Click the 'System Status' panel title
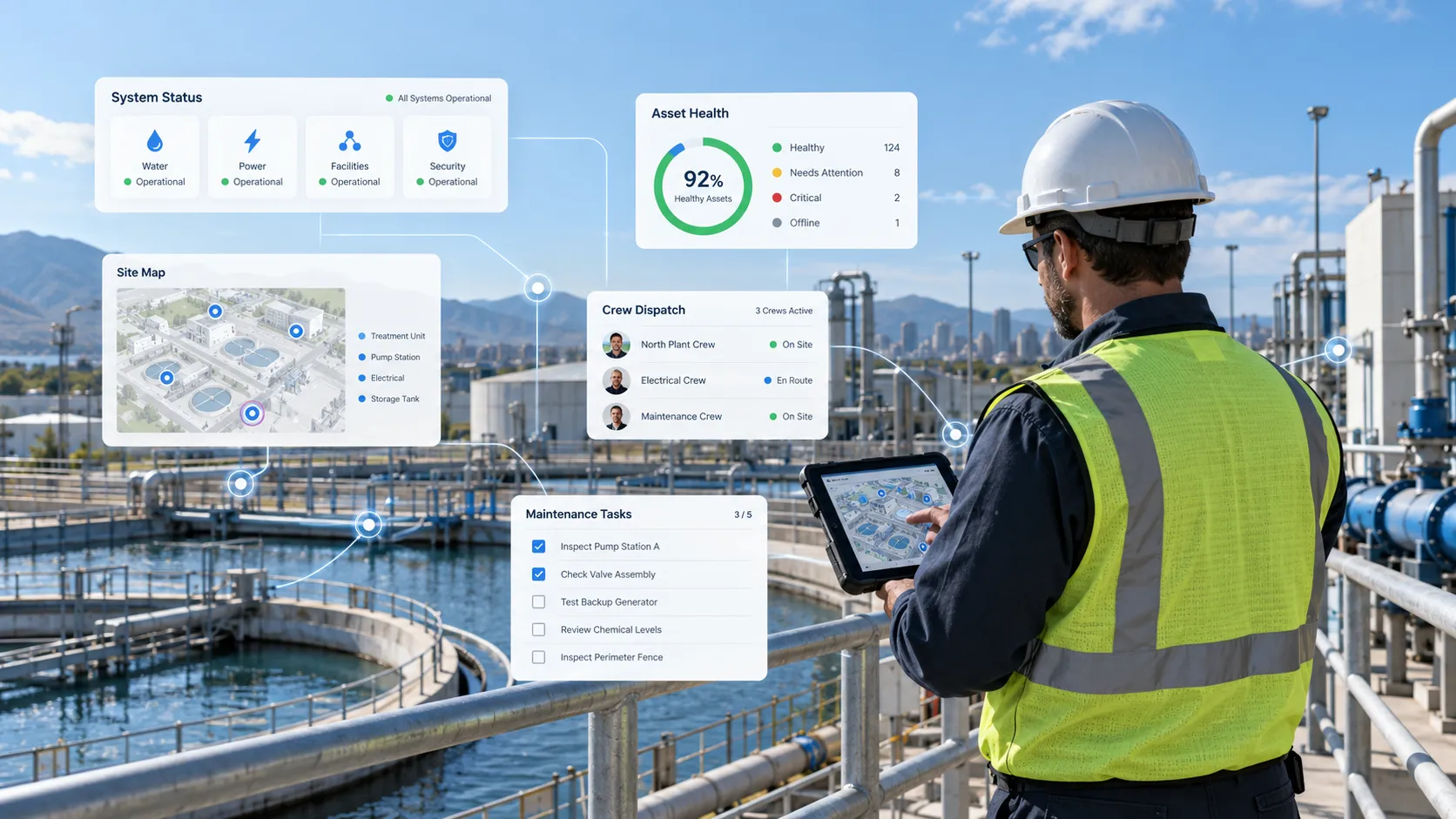The width and height of the screenshot is (1456, 819). click(157, 97)
